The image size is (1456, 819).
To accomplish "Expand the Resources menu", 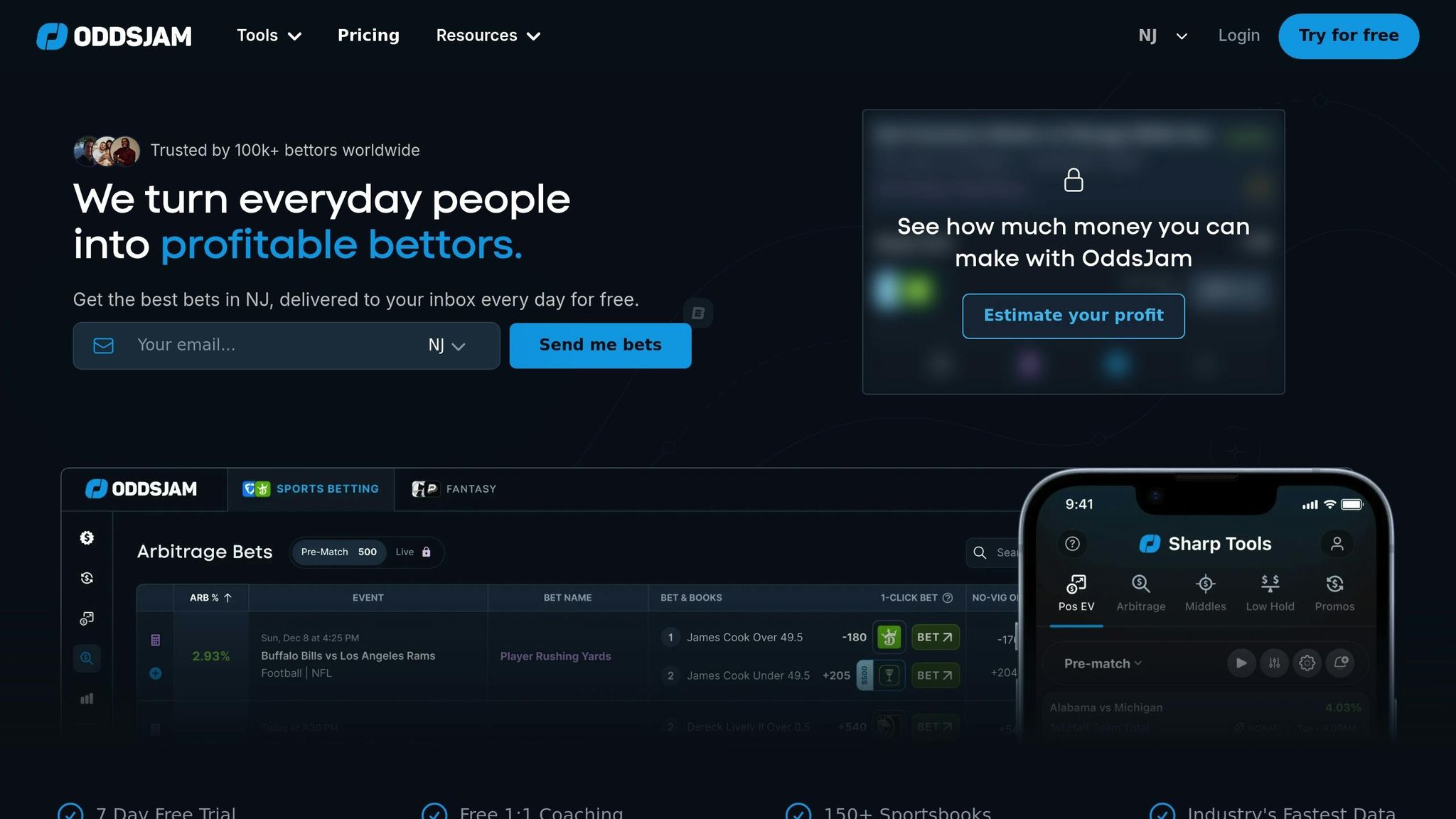I will coord(488,36).
